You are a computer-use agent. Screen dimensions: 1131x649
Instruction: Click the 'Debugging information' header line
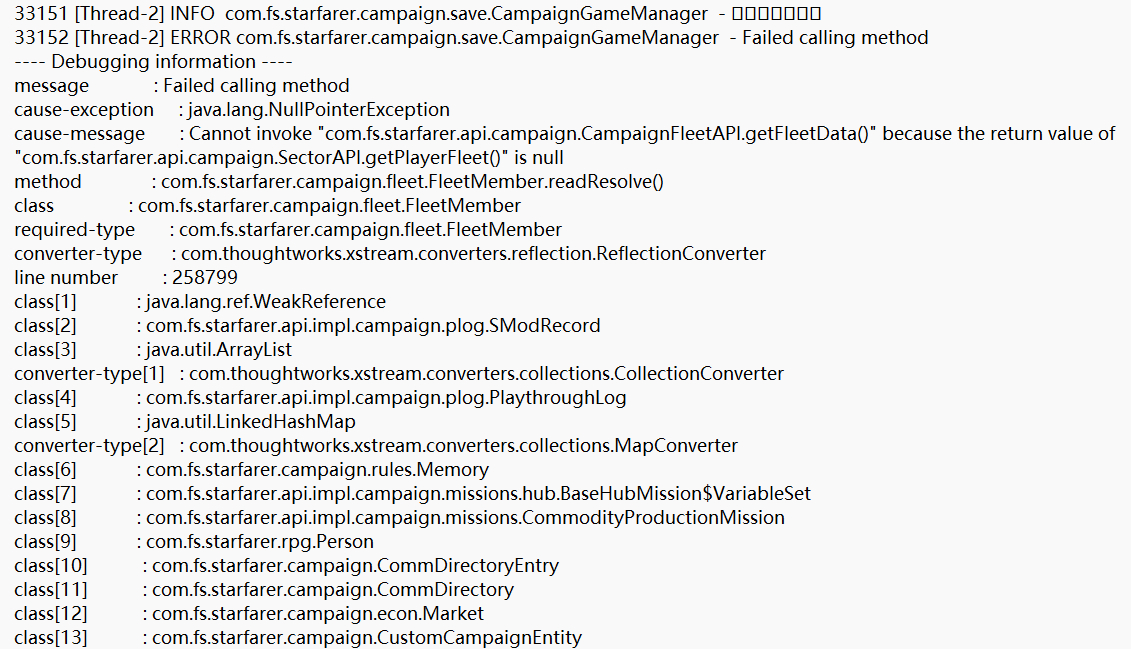(x=139, y=62)
